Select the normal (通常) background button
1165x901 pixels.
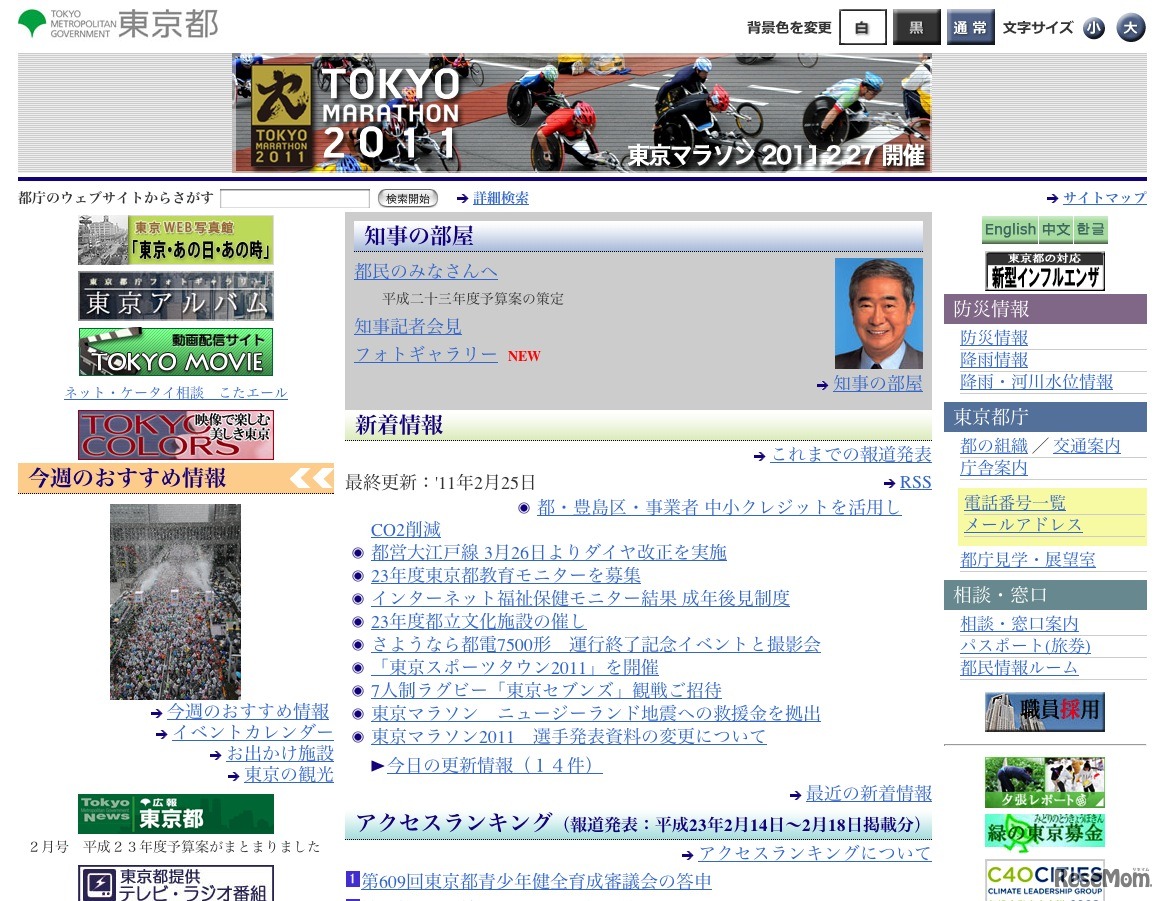click(970, 27)
